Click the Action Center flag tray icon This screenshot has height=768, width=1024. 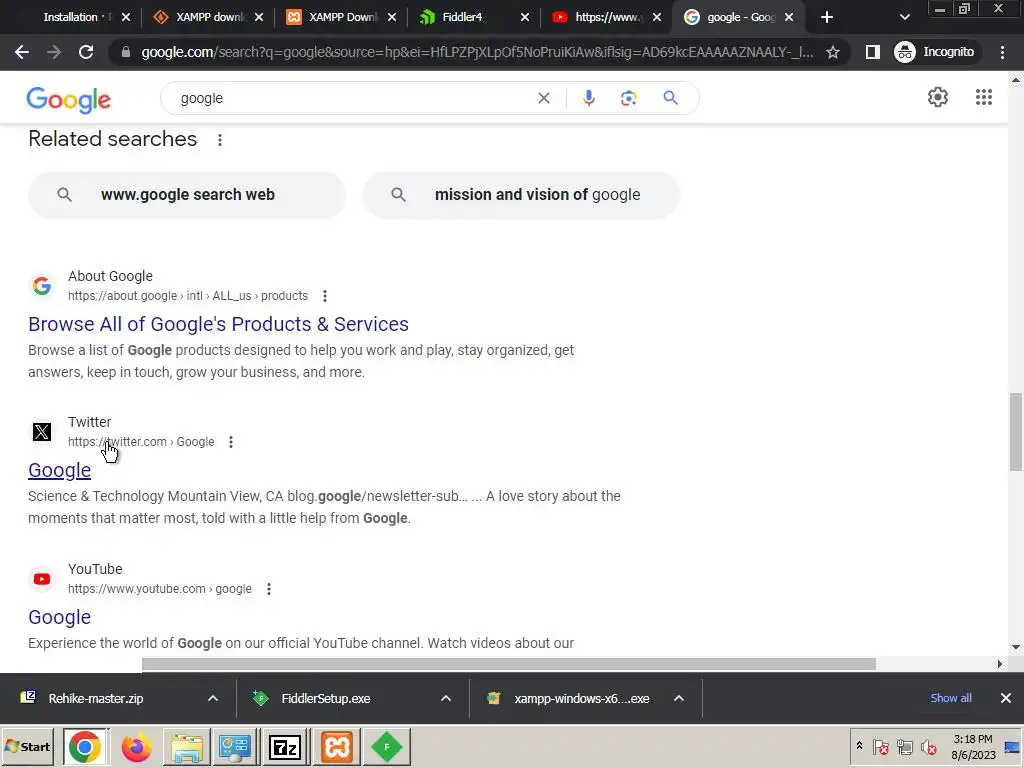tap(880, 746)
